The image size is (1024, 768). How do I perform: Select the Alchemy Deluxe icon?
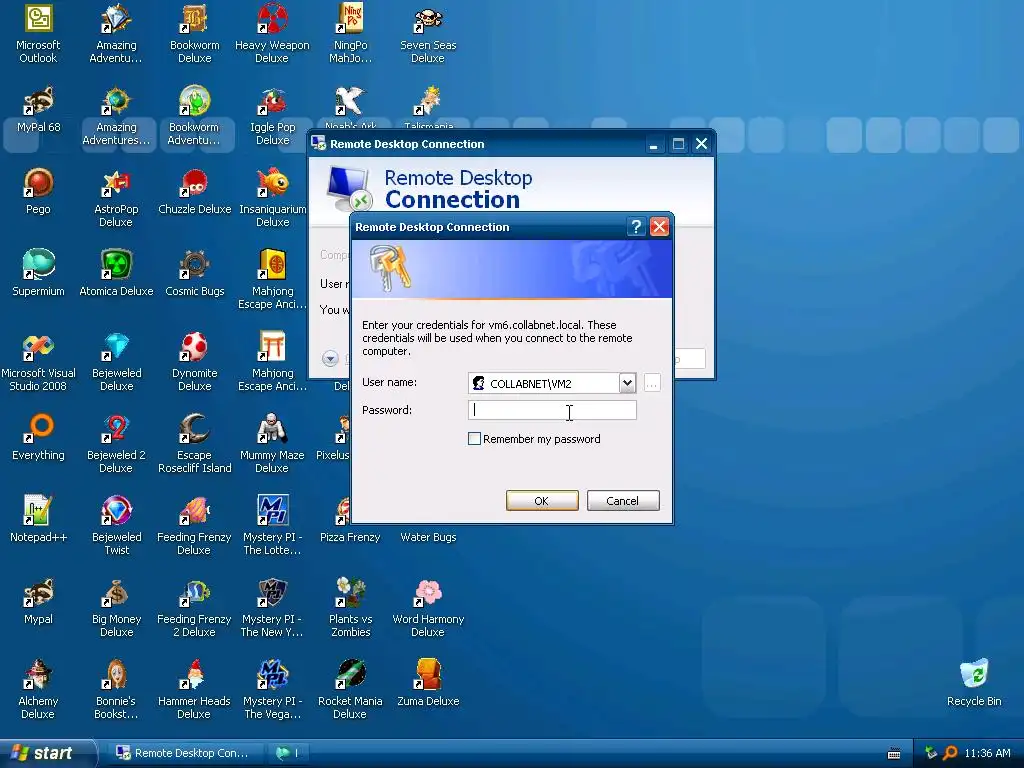pyautogui.click(x=38, y=690)
